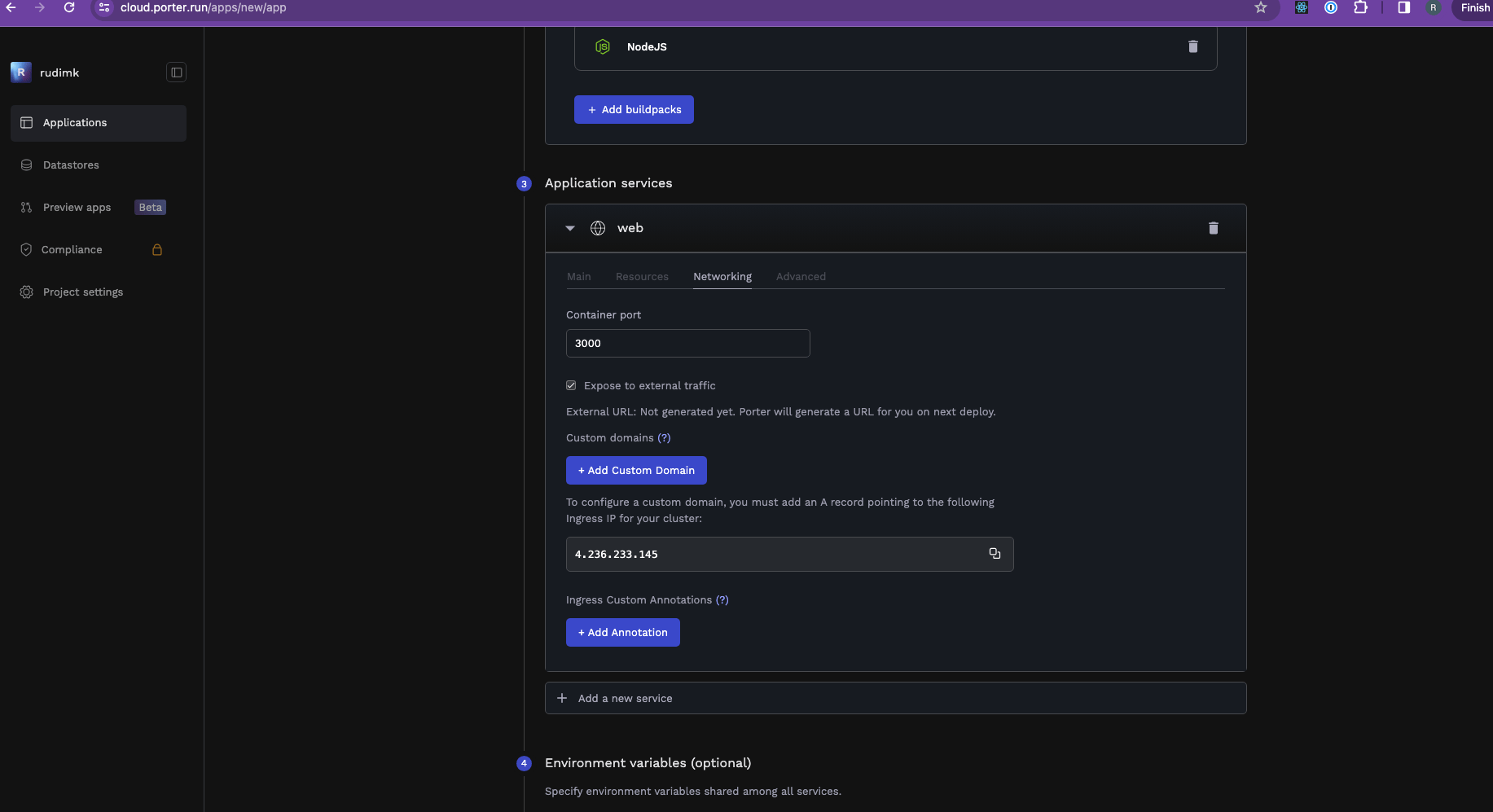Click the rudimk project name

[59, 72]
